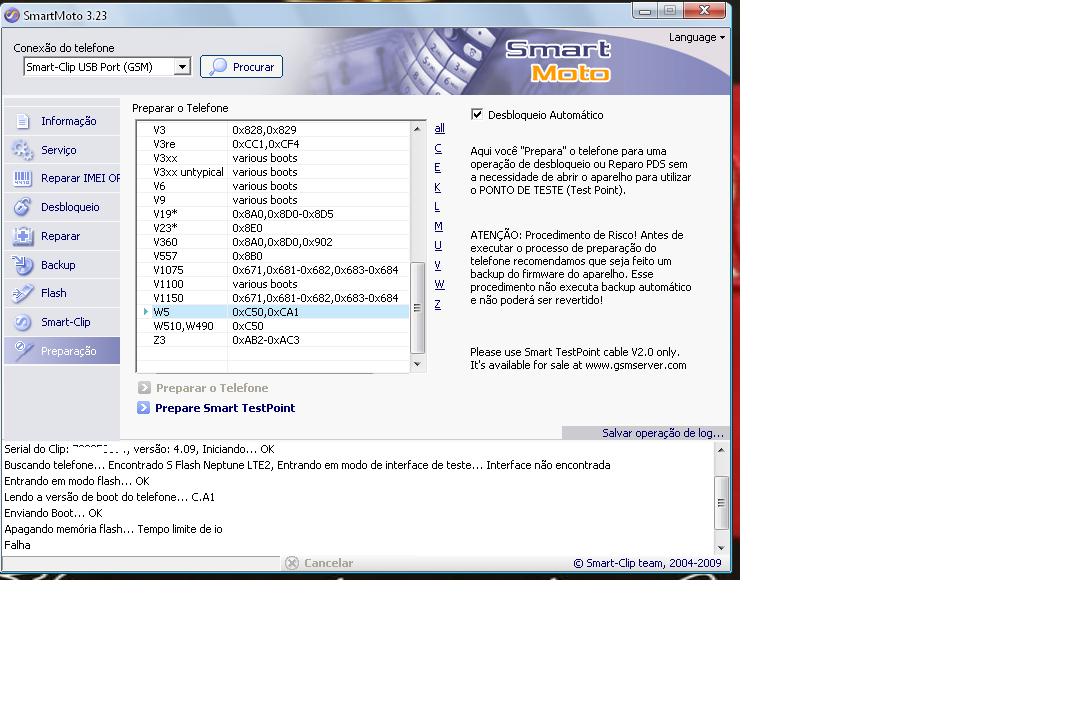This screenshot has width=1089, height=715.
Task: Show all models with the 'all' filter
Action: [439, 129]
